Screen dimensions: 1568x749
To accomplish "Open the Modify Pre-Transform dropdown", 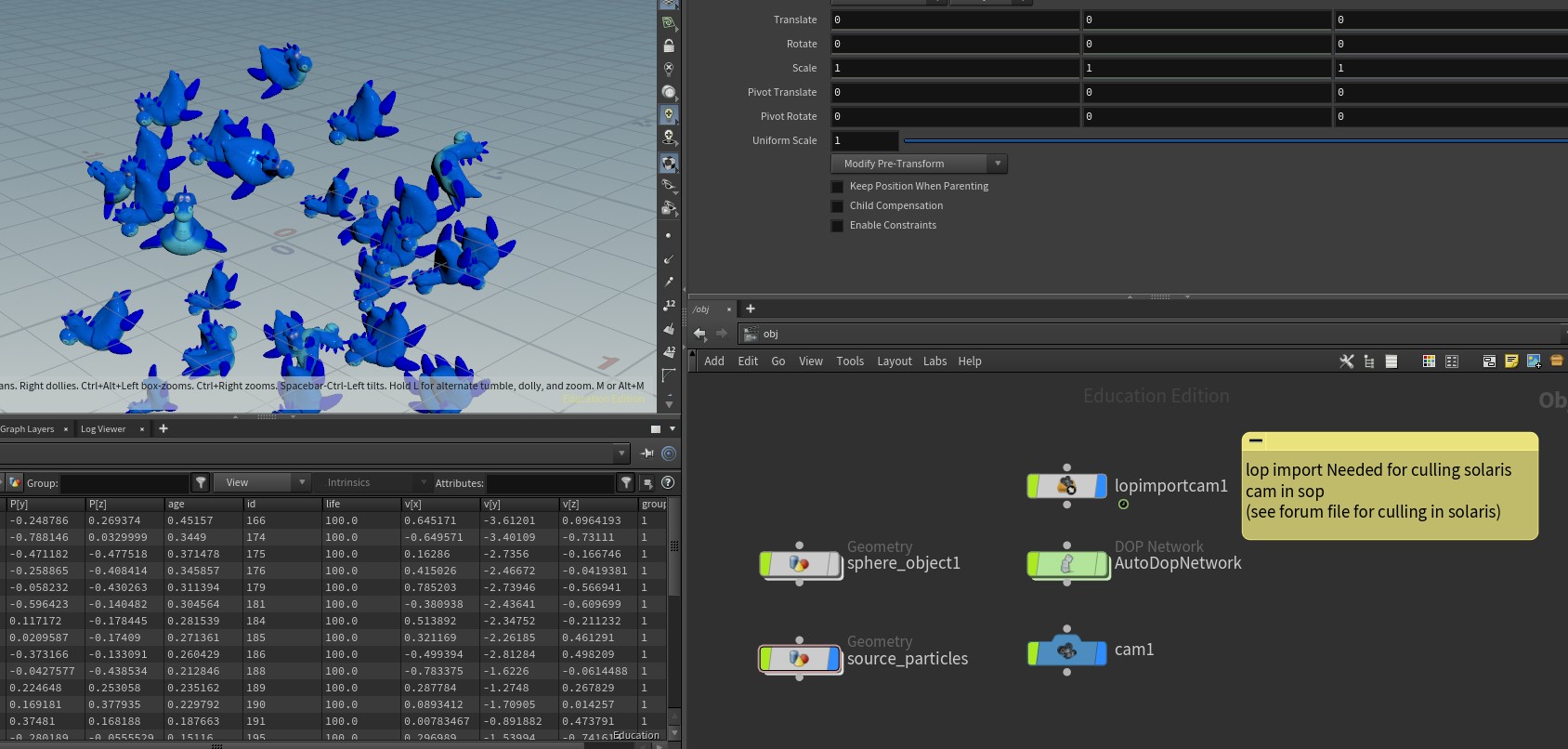I will tap(918, 164).
